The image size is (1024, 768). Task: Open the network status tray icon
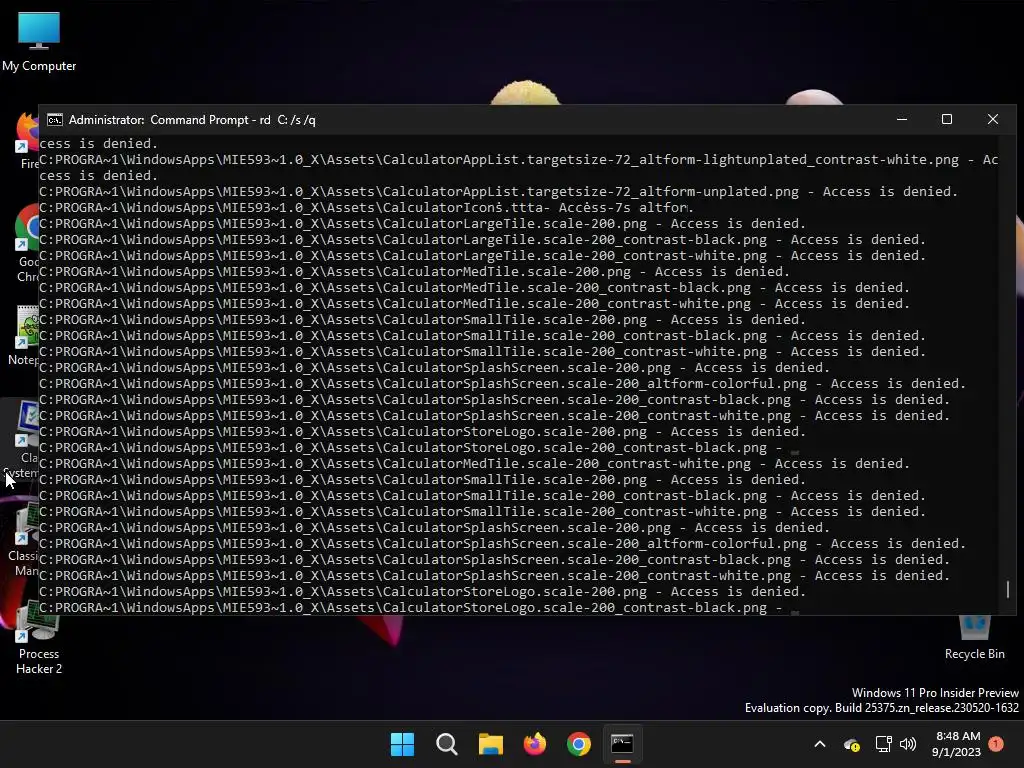[883, 744]
